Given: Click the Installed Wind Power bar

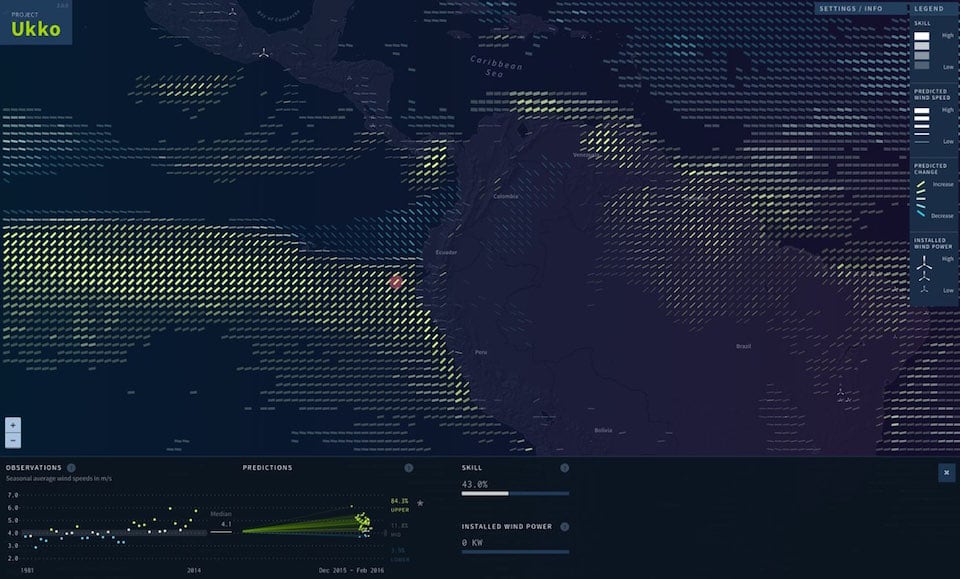Looking at the screenshot, I should [x=515, y=551].
